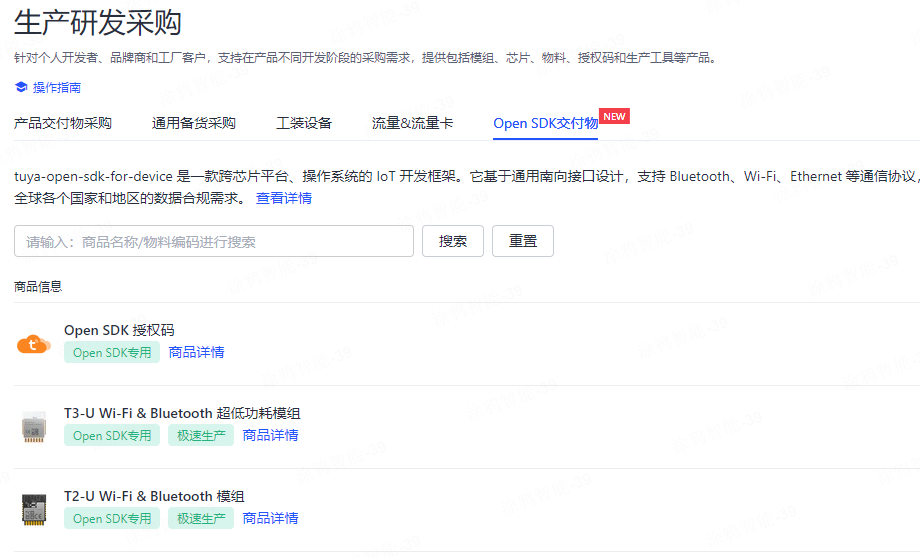
Task: Open 商品详情 for the T3-U module
Action: pyautogui.click(x=270, y=435)
